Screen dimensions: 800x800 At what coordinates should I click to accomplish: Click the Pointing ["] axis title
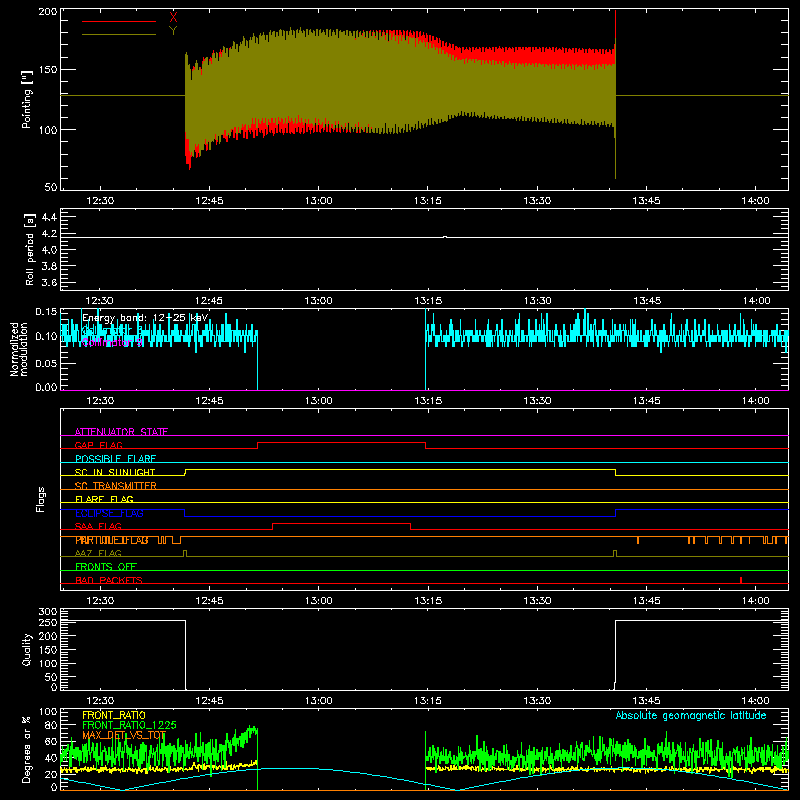27,99
